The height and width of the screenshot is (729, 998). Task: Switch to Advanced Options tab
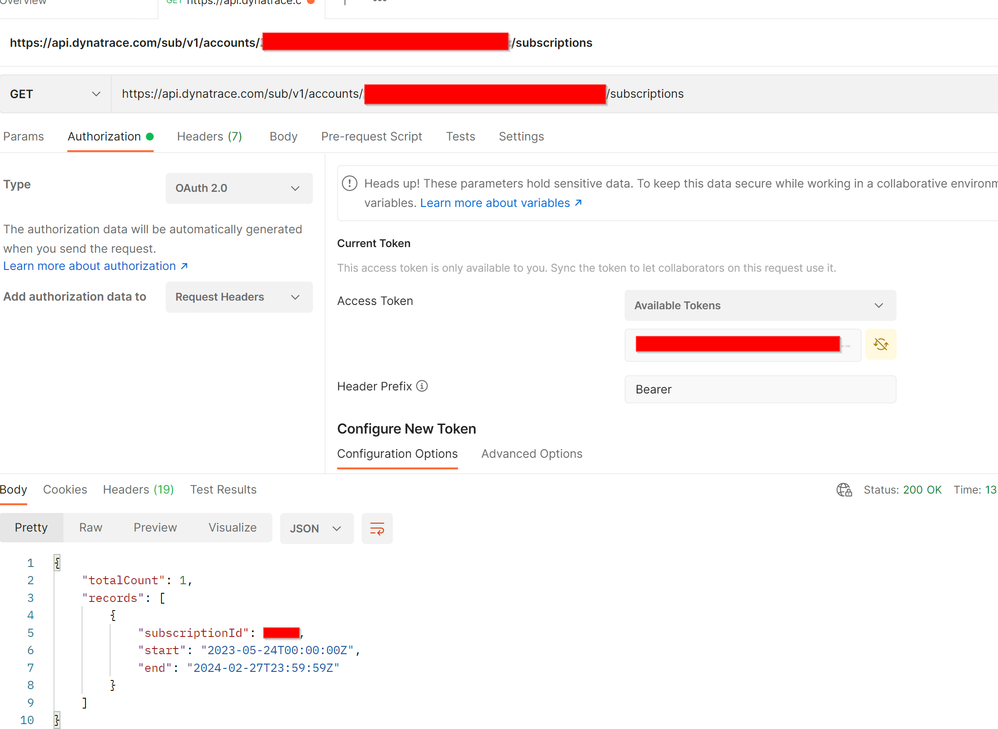531,454
